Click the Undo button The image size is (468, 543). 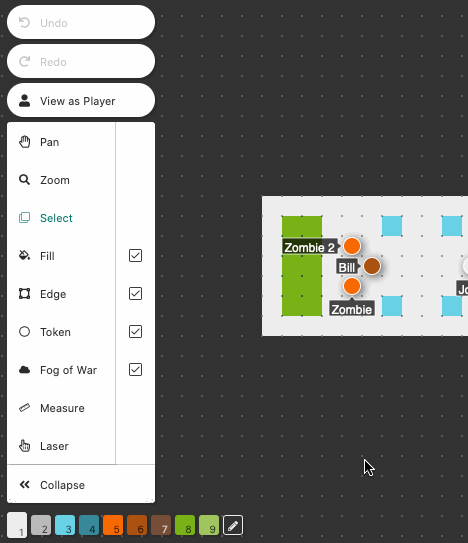pyautogui.click(x=81, y=23)
